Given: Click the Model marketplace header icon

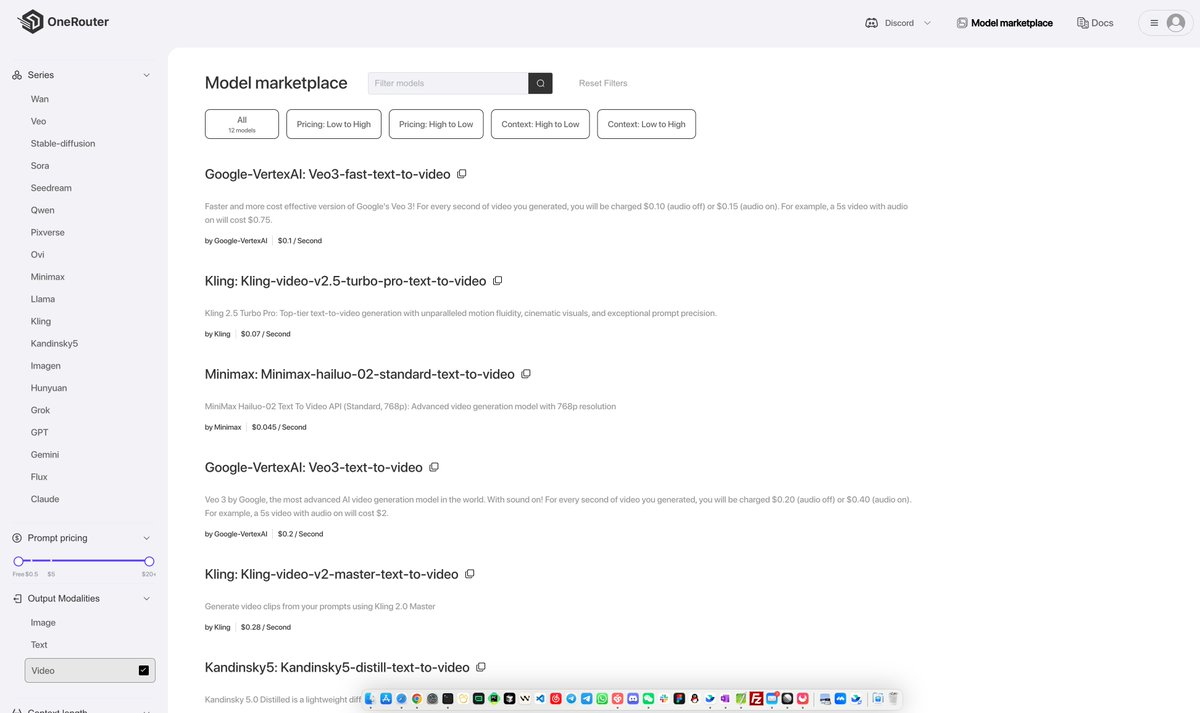Looking at the screenshot, I should pos(962,23).
